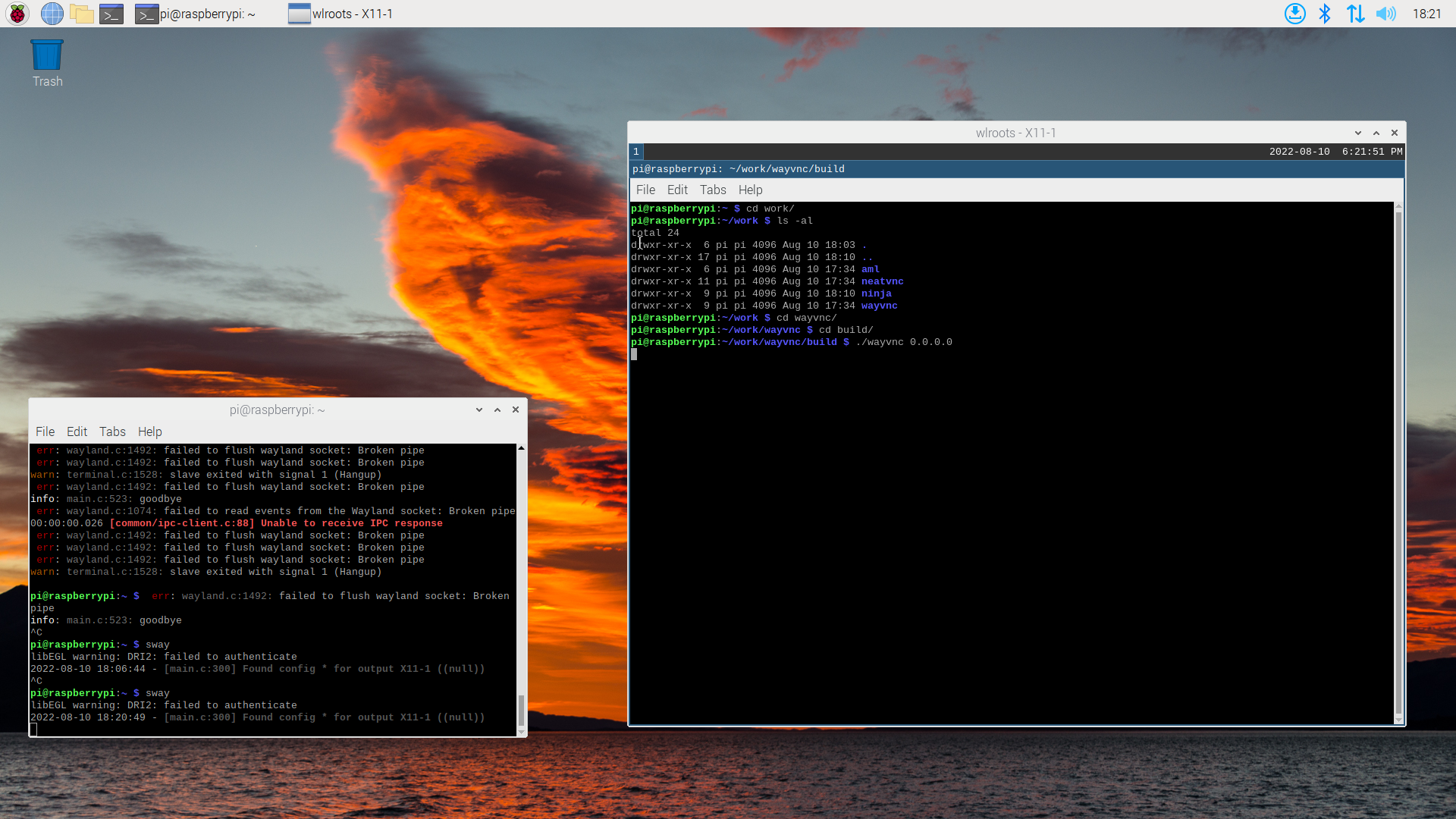Viewport: 1456px width, 819px height.
Task: Switch to wlroots - X11-1 taskbar button
Action: tap(341, 14)
